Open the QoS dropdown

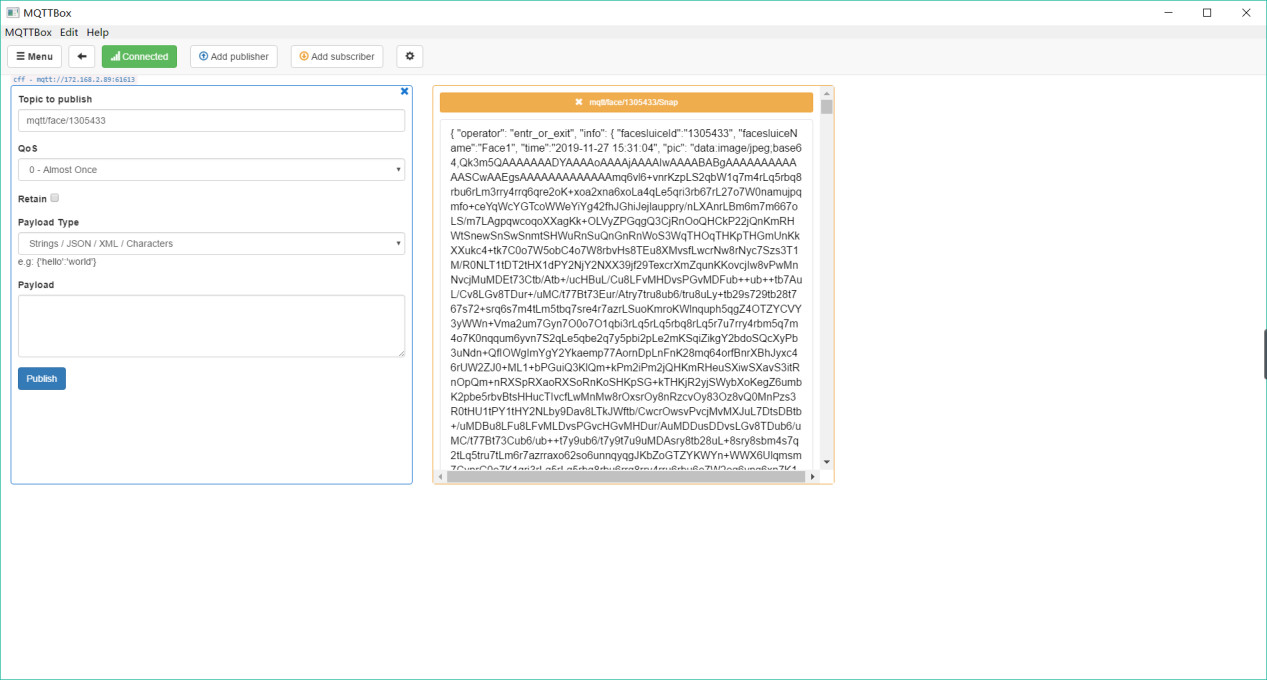[211, 170]
